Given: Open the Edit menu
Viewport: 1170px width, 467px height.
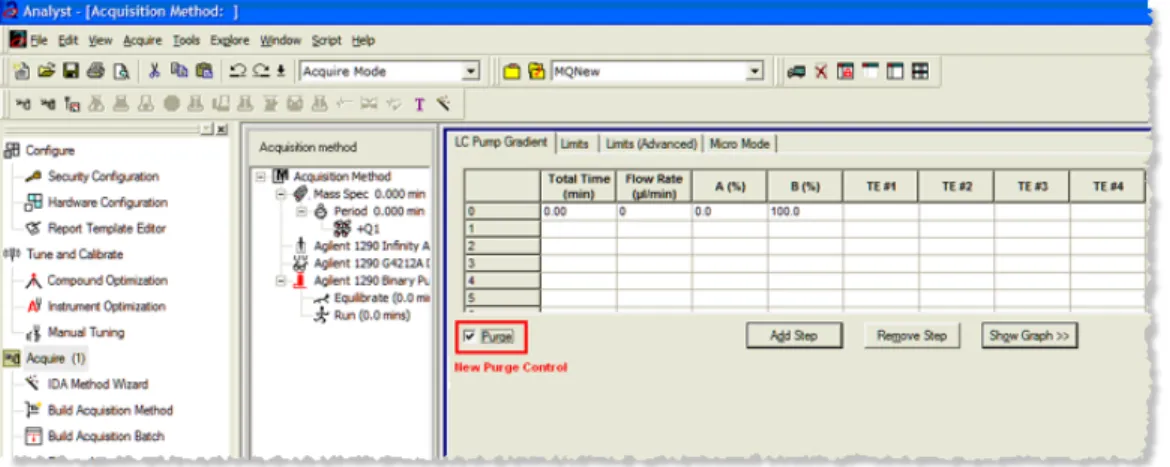Looking at the screenshot, I should 68,40.
